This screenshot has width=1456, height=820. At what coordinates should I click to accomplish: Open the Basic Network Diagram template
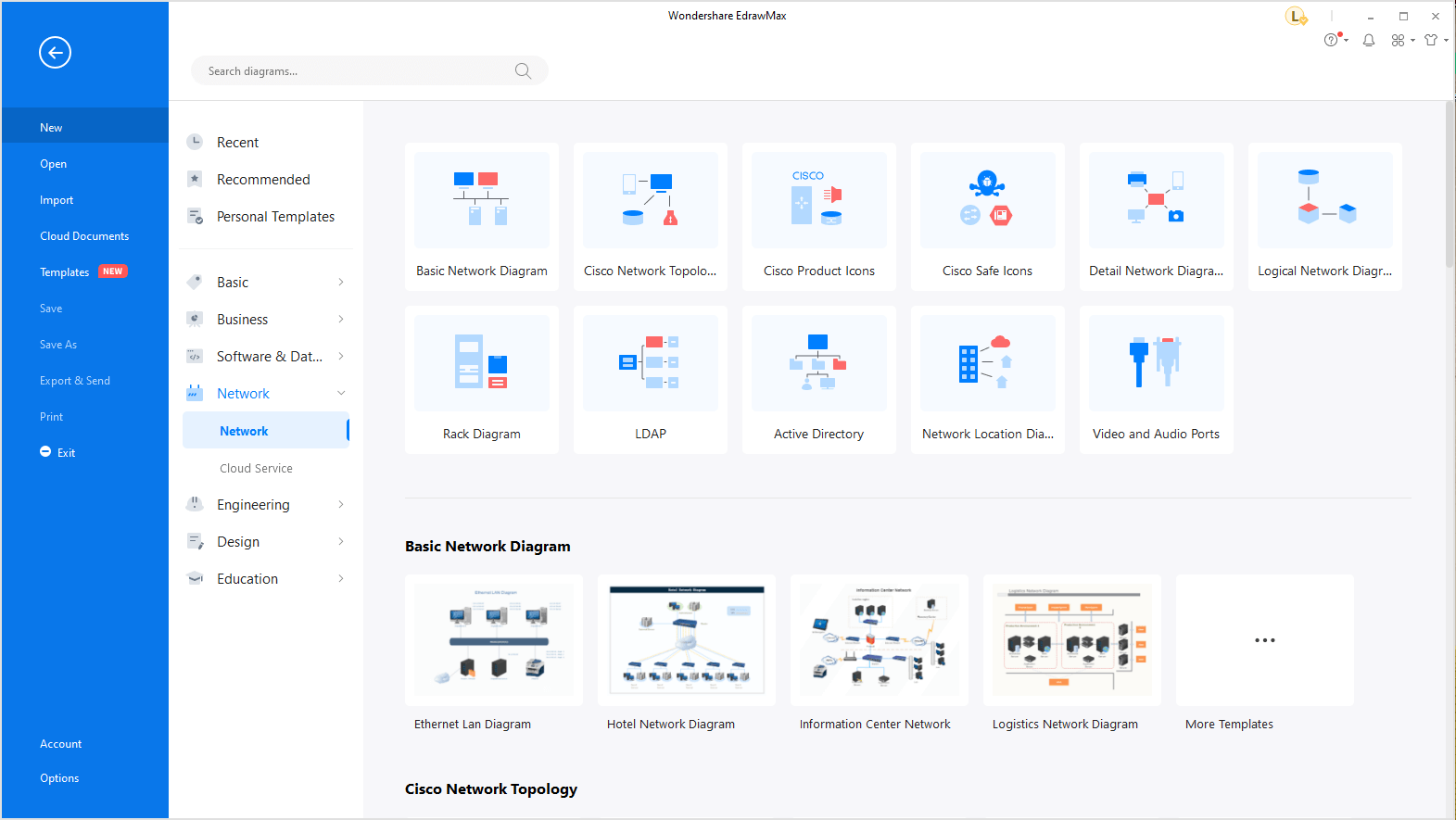(482, 217)
